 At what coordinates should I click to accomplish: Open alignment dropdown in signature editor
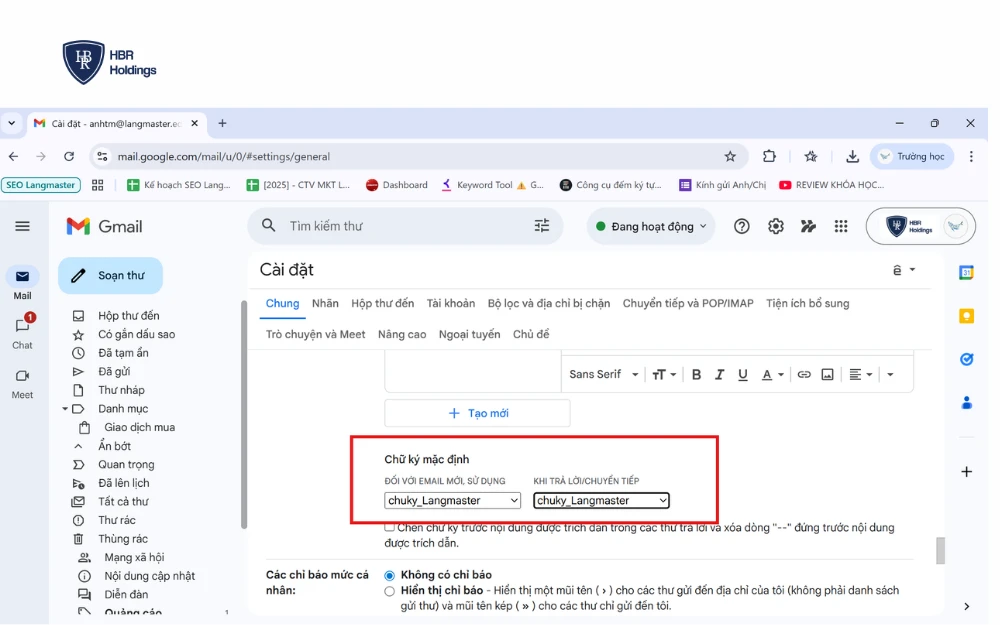(x=860, y=374)
